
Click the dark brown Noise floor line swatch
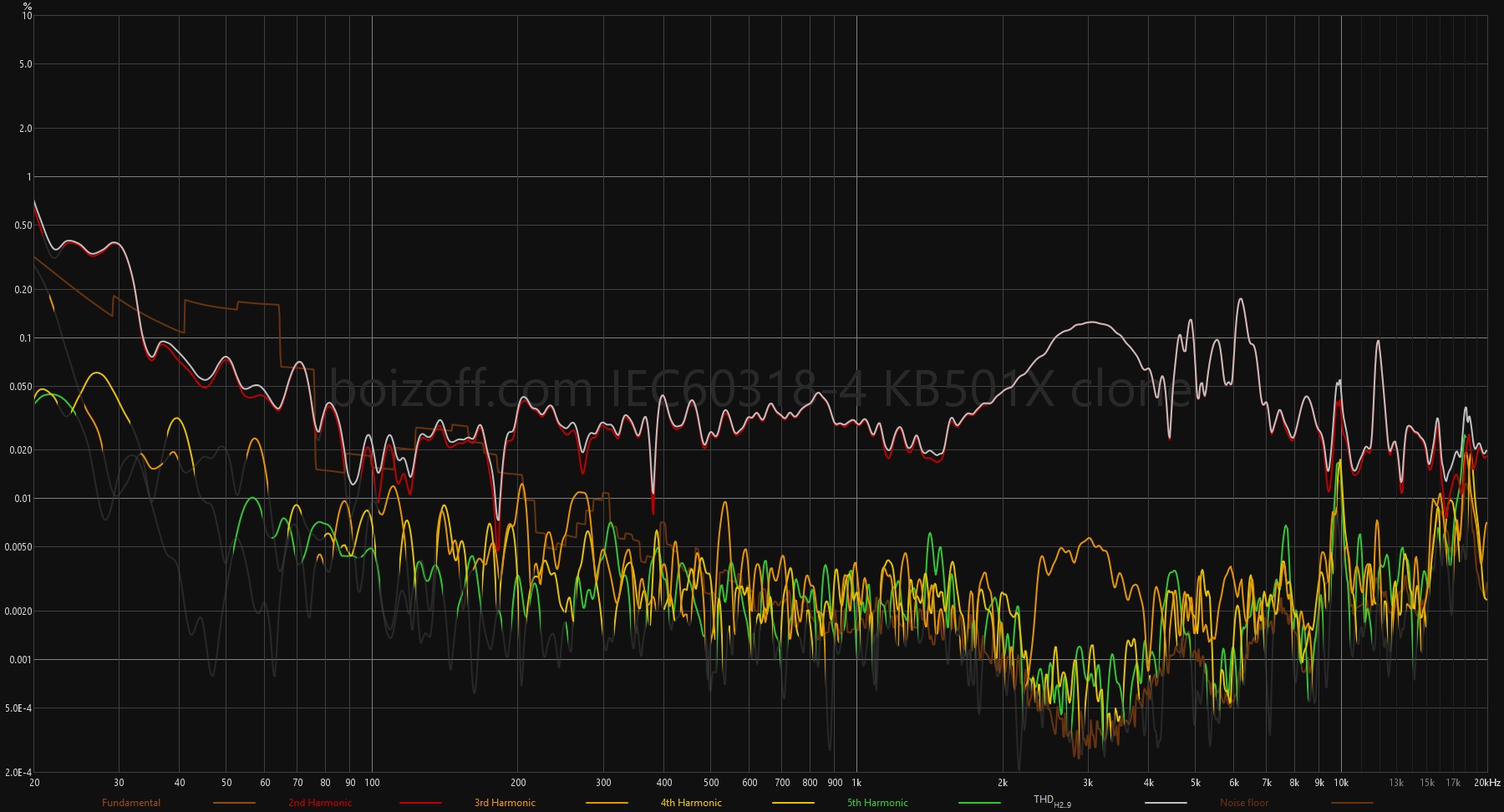[1352, 803]
